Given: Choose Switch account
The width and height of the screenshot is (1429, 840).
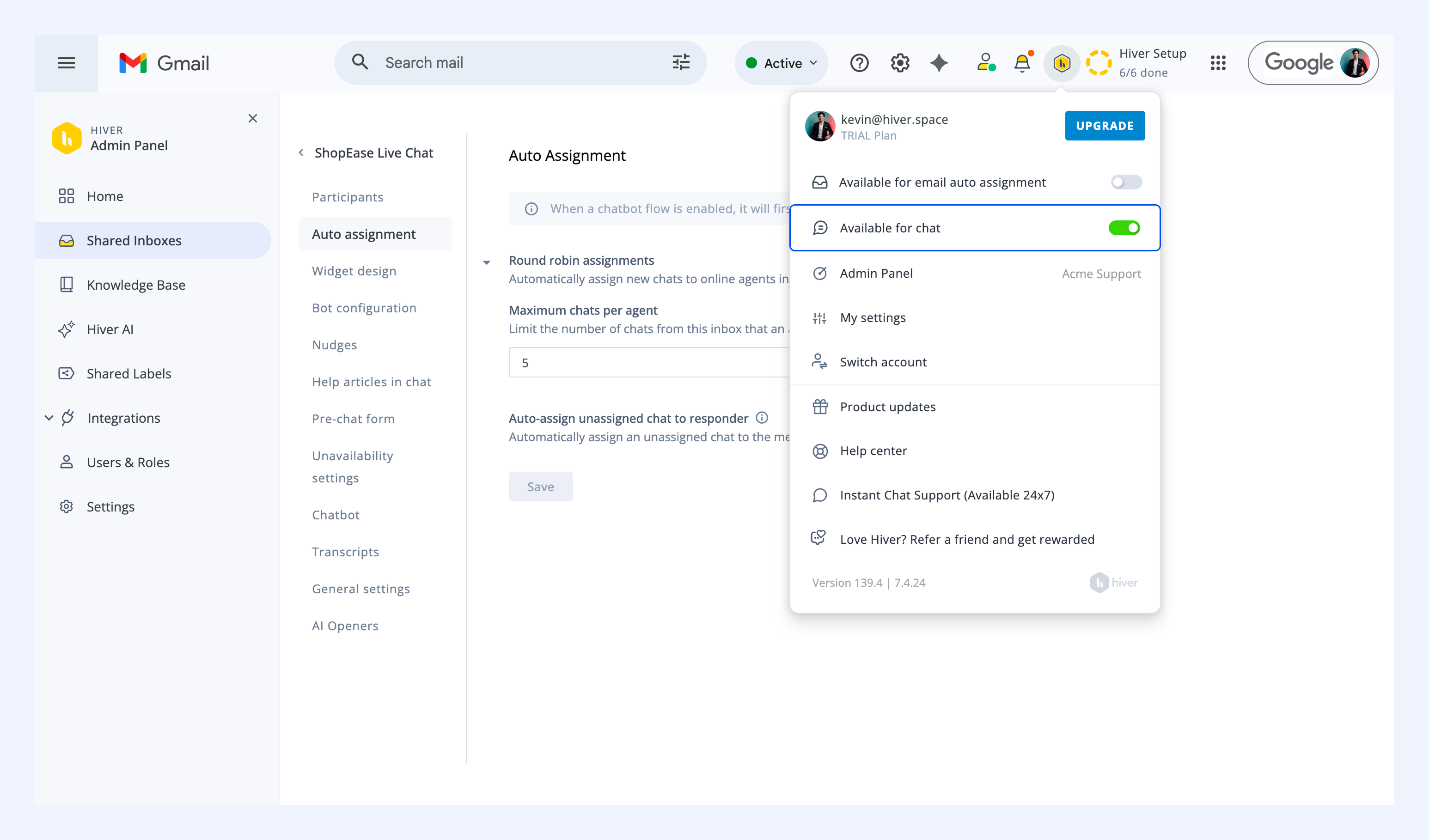Looking at the screenshot, I should coord(975,362).
